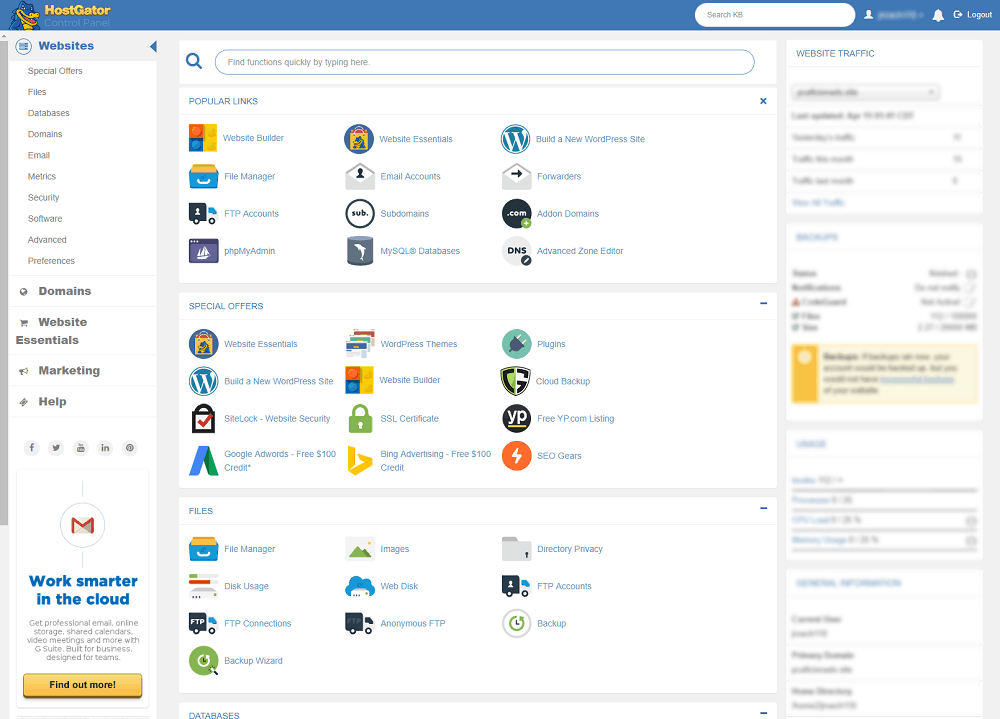The height and width of the screenshot is (719, 1000).
Task: Open the LinkedIn social icon
Action: pos(105,448)
